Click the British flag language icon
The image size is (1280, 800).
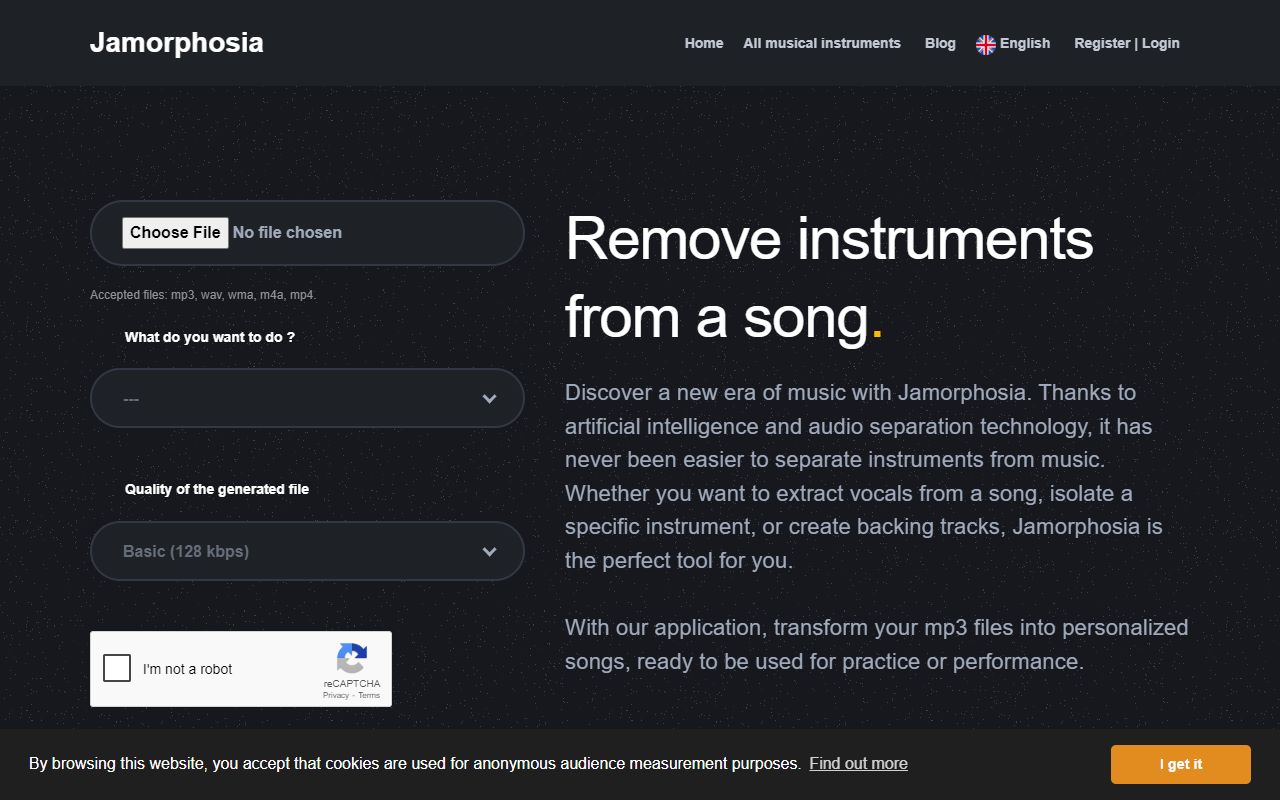coord(985,43)
